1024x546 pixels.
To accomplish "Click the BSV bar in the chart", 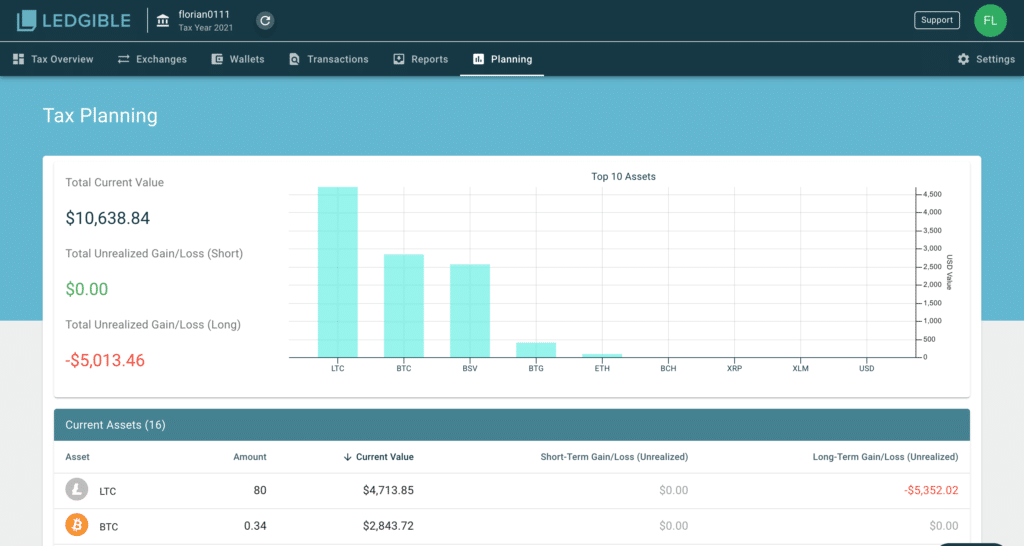I will (x=470, y=311).
